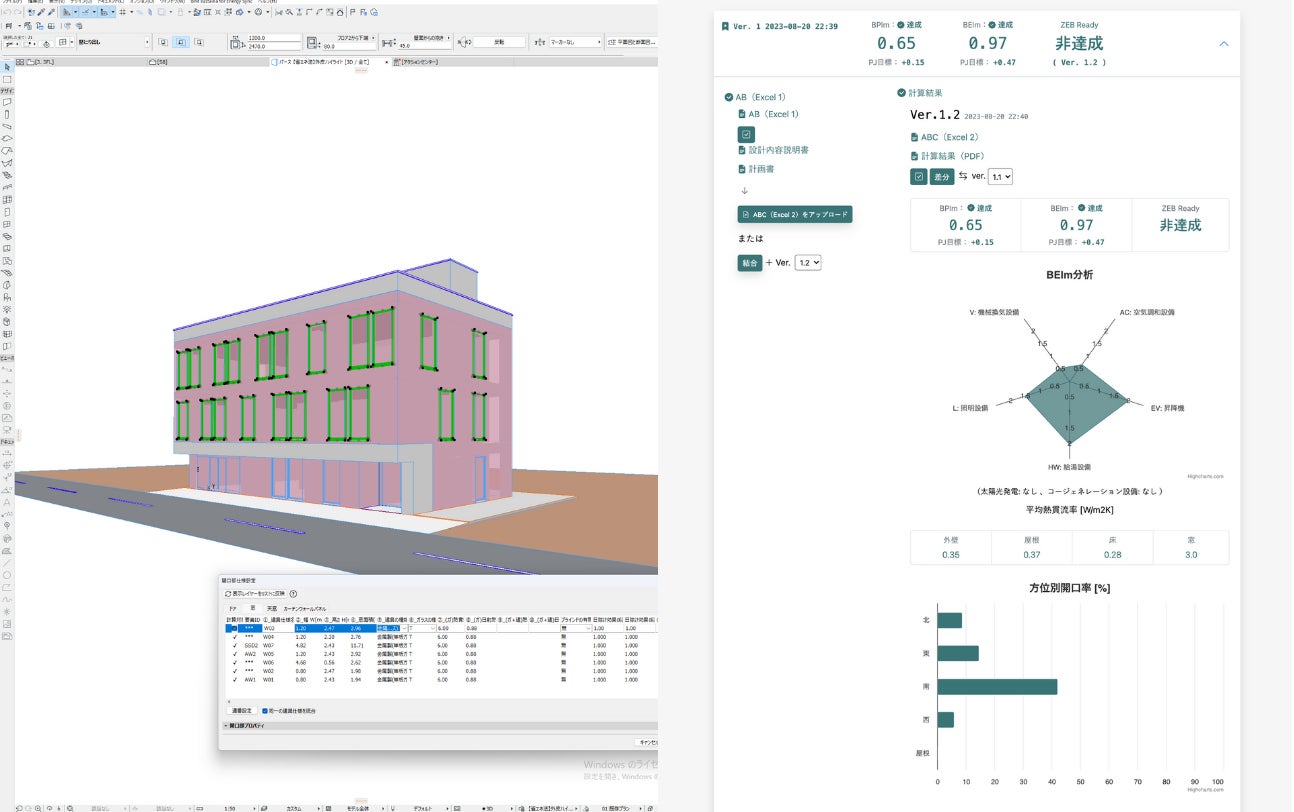This screenshot has height=812, width=1294.
Task: Select the Arrow tool in left toolbox
Action: pyautogui.click(x=7, y=67)
